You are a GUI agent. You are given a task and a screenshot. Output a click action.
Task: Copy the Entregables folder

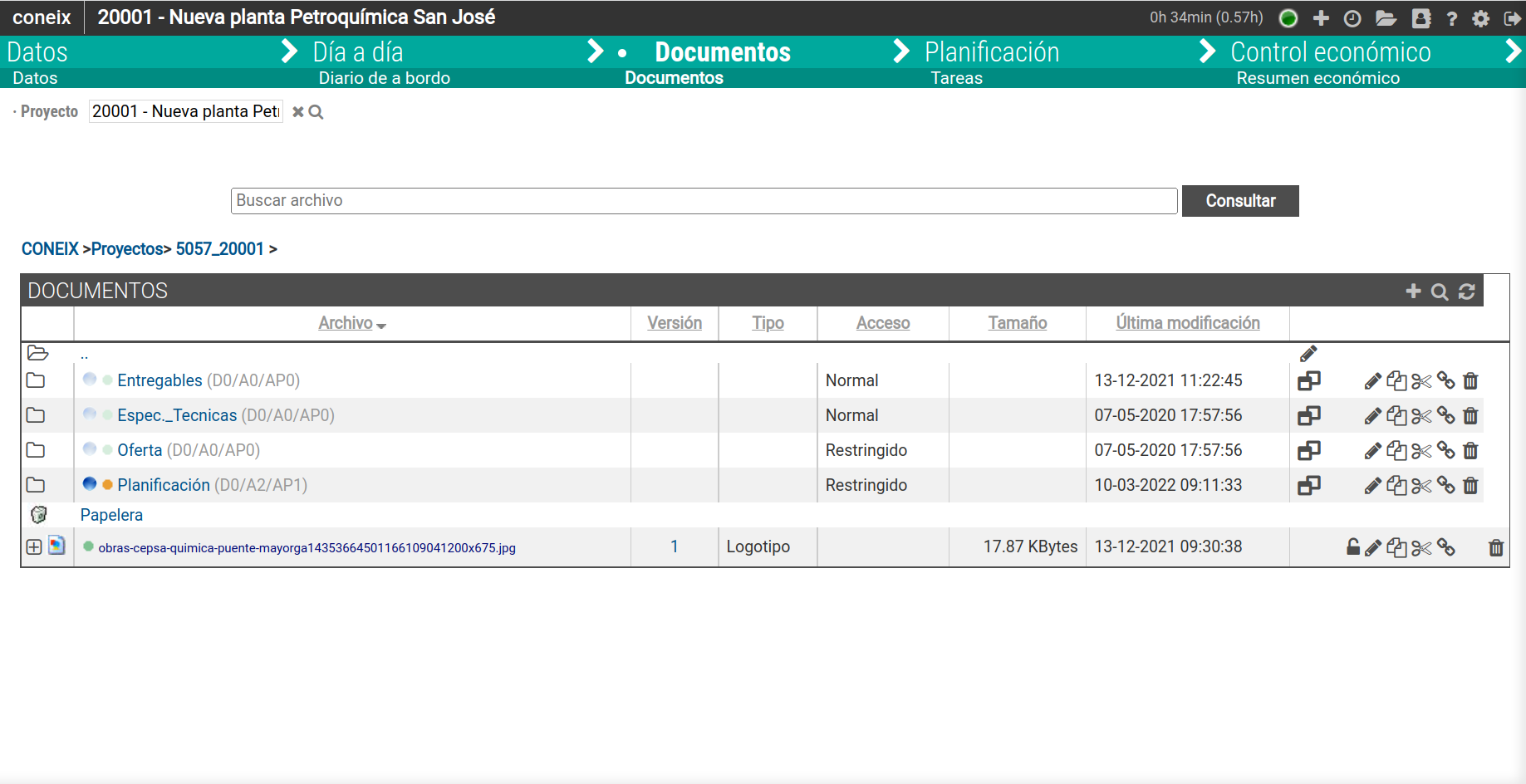tap(1397, 381)
